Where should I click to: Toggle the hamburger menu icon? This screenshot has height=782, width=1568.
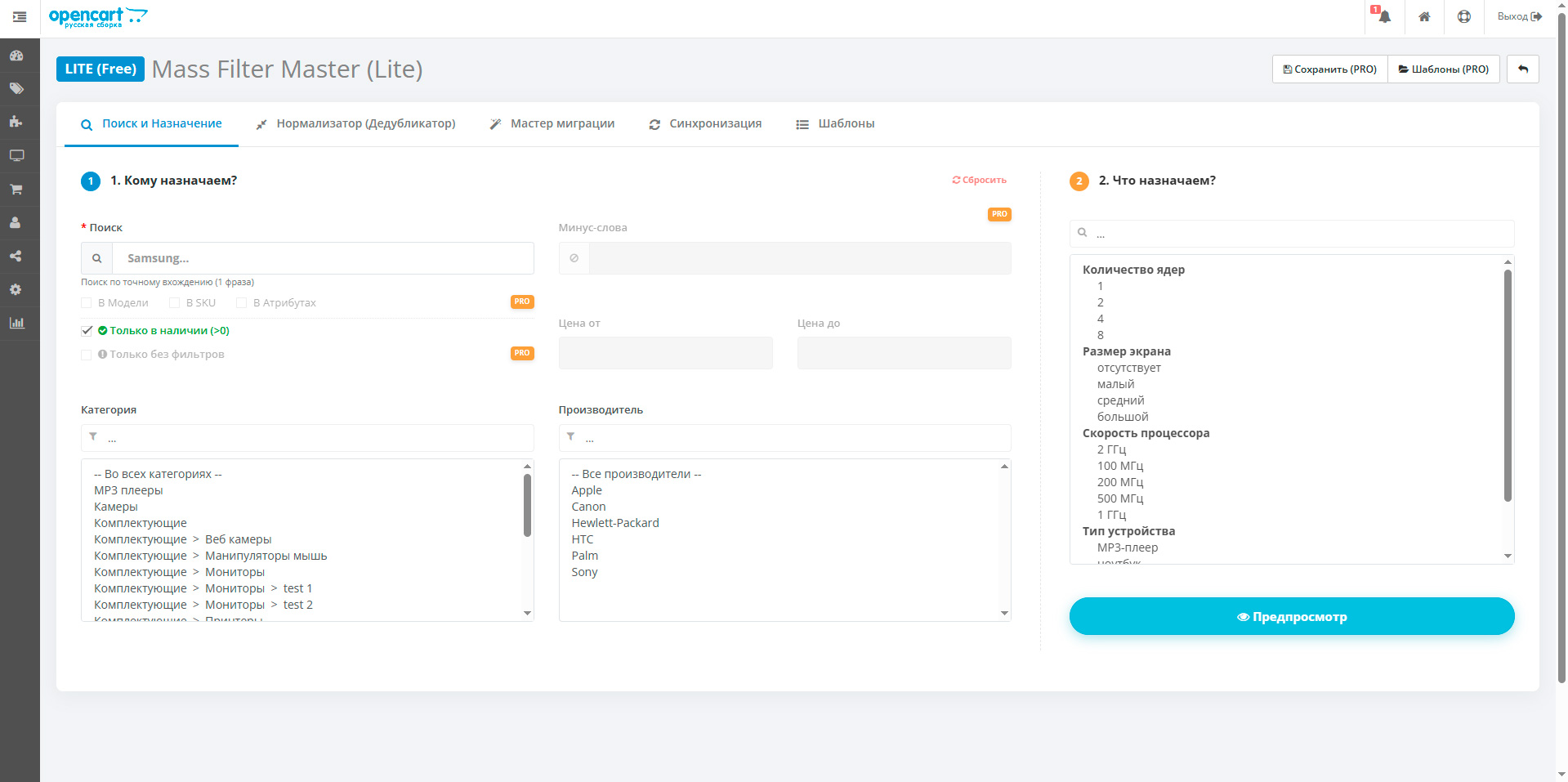20,17
